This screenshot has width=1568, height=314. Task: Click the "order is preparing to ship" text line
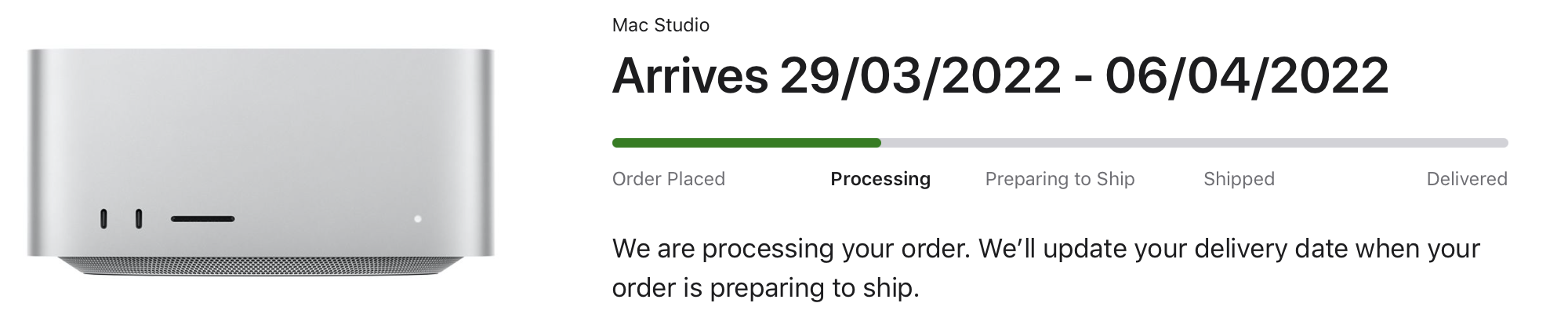point(764,288)
